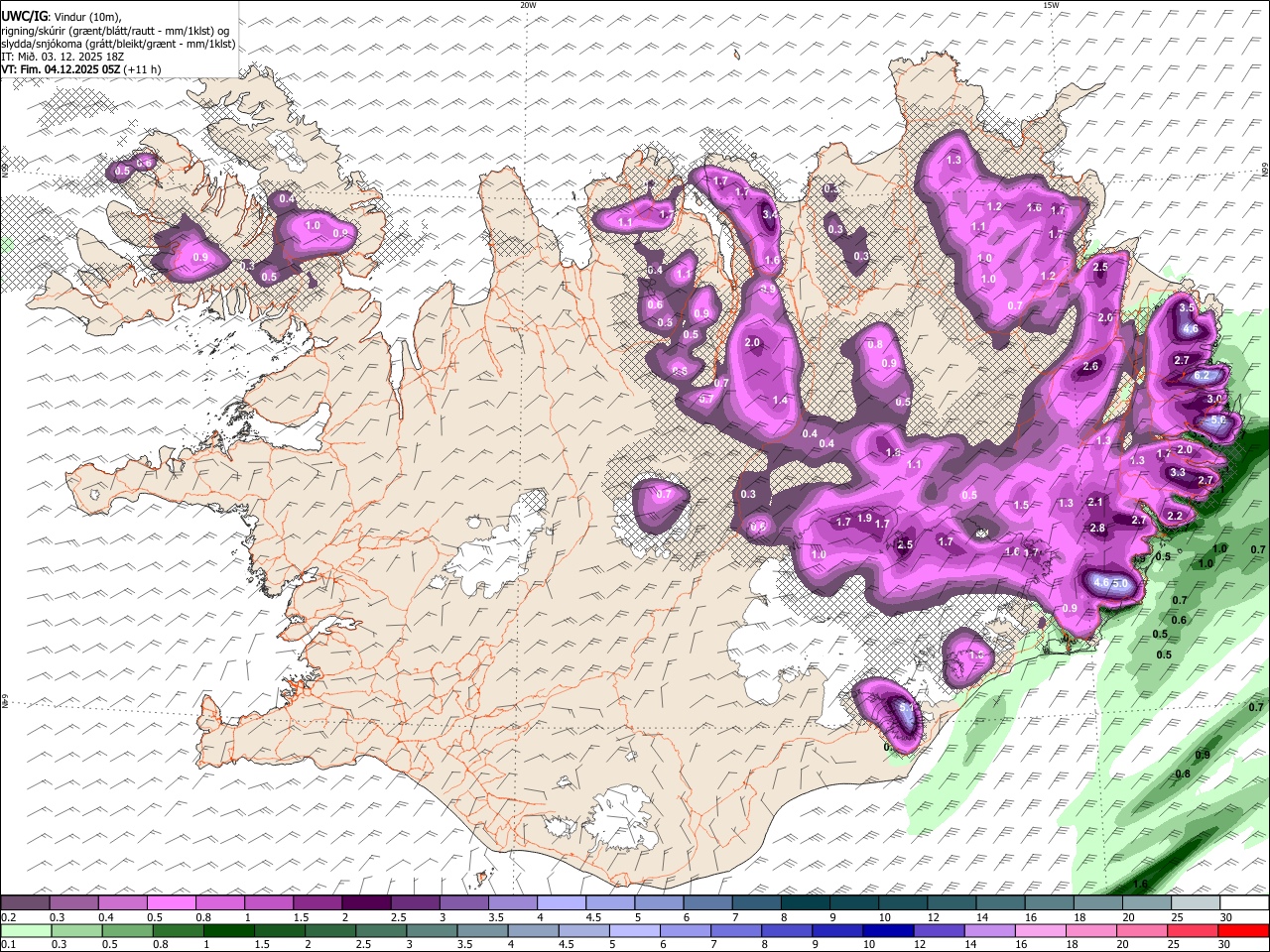Image resolution: width=1270 pixels, height=952 pixels.
Task: Select the 3.3 snowfall value near the east fjords
Action: coord(1178,473)
